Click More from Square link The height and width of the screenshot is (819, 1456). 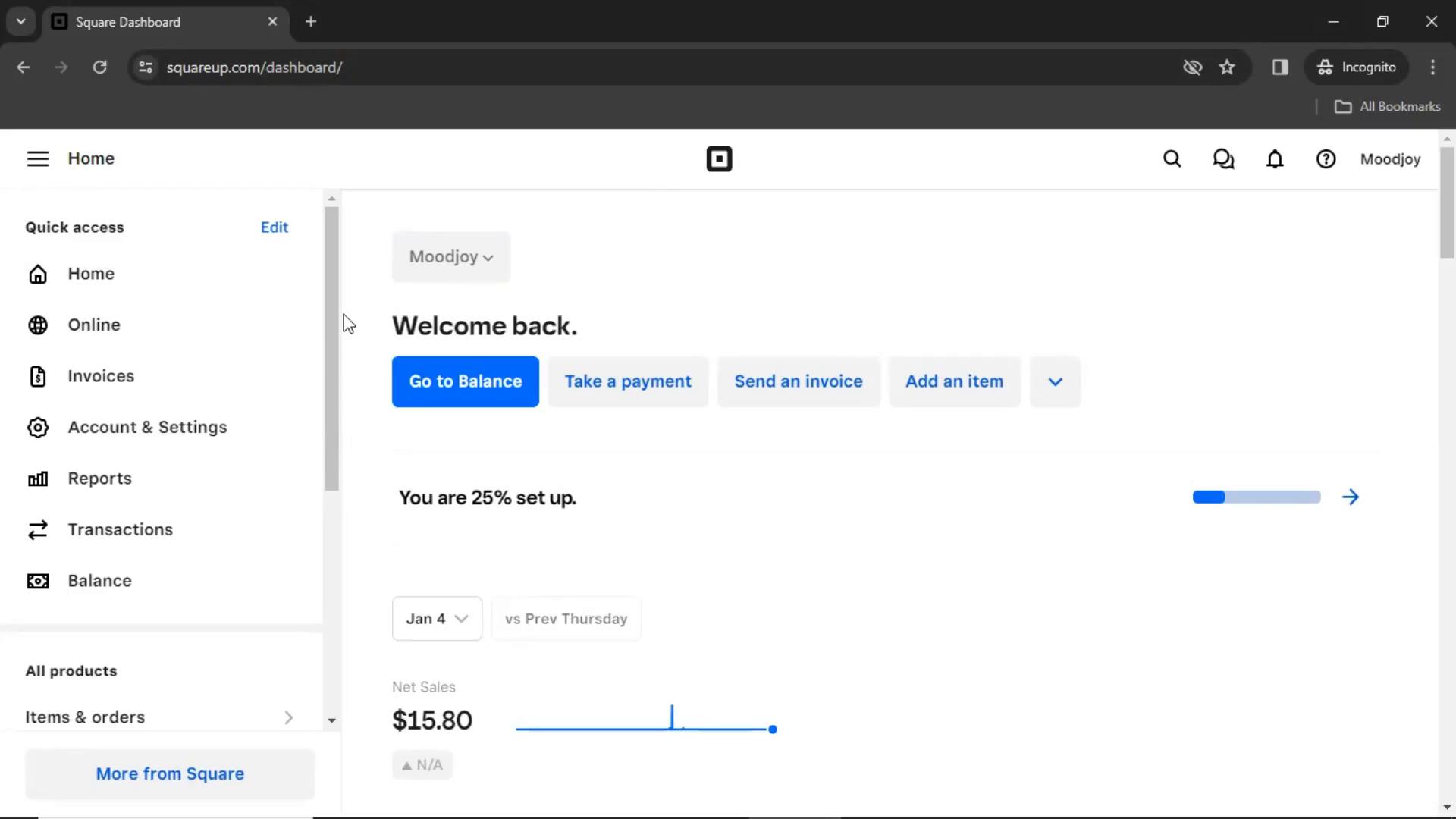(x=170, y=773)
